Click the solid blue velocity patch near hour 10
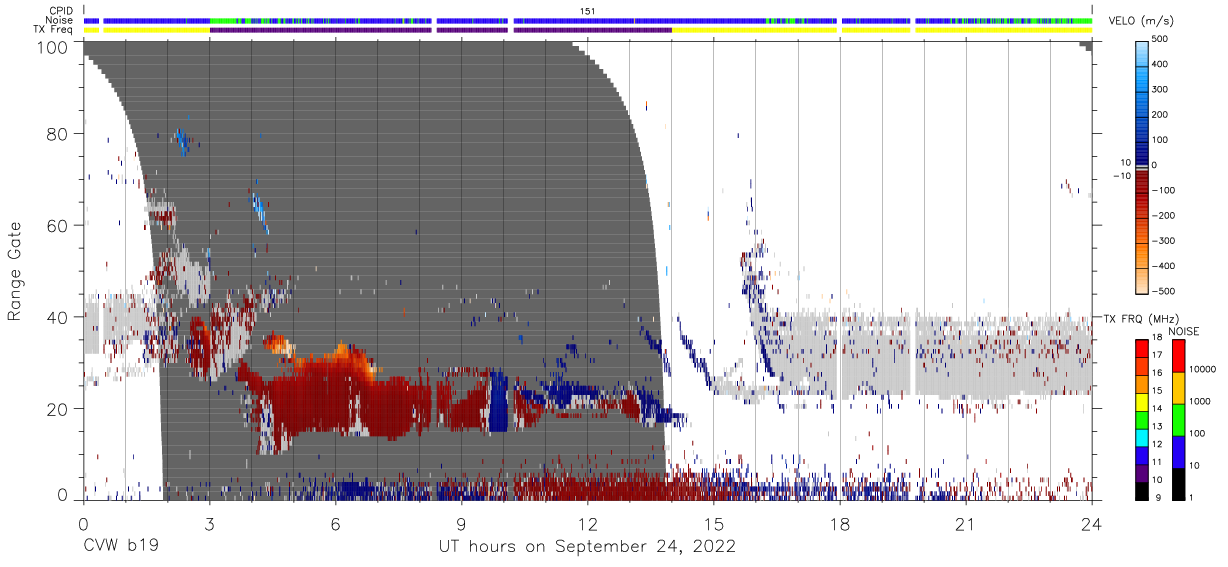1228x567 pixels. click(498, 403)
